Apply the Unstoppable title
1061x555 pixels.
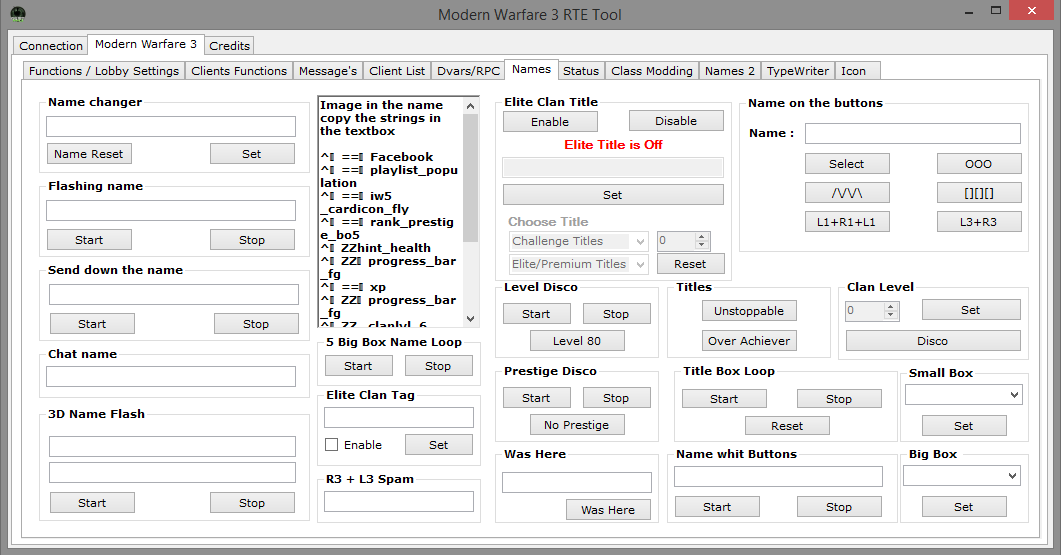(749, 311)
